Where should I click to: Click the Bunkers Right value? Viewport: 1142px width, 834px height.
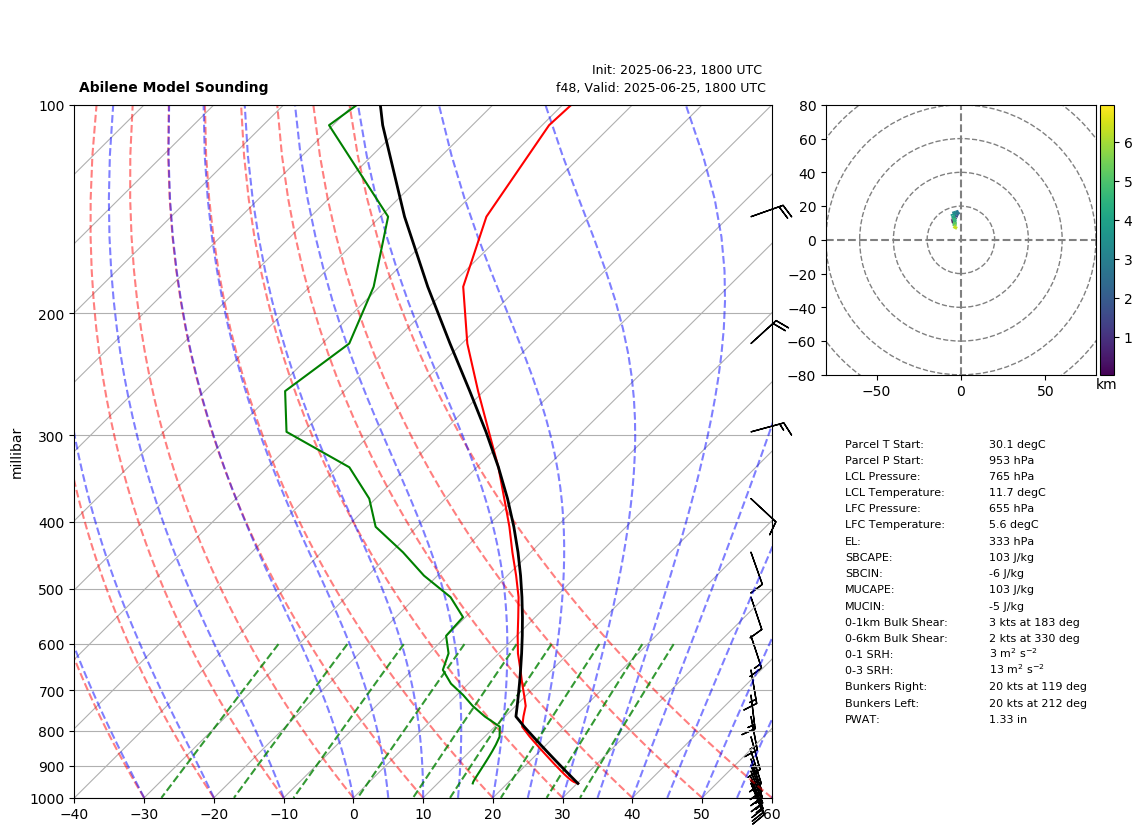(1038, 686)
